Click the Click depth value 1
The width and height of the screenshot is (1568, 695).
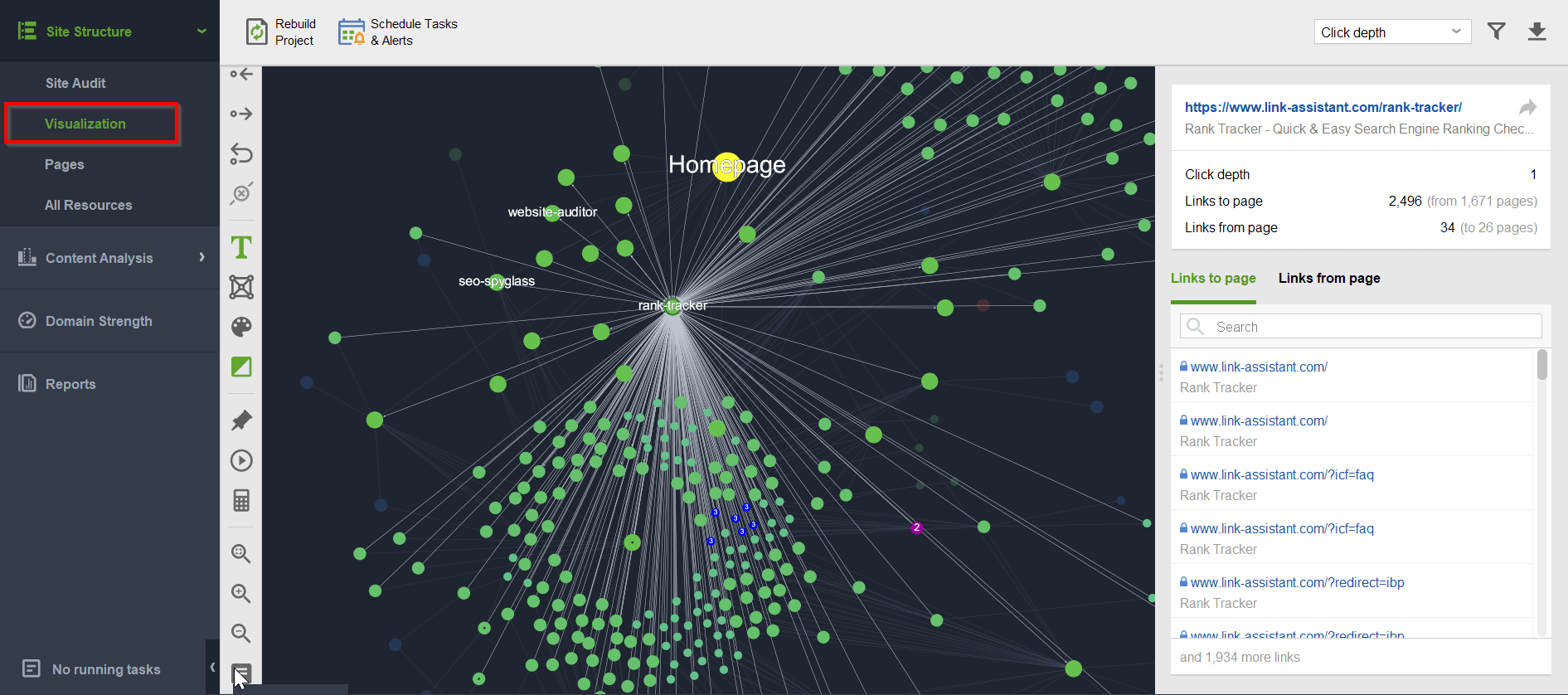coord(1533,174)
